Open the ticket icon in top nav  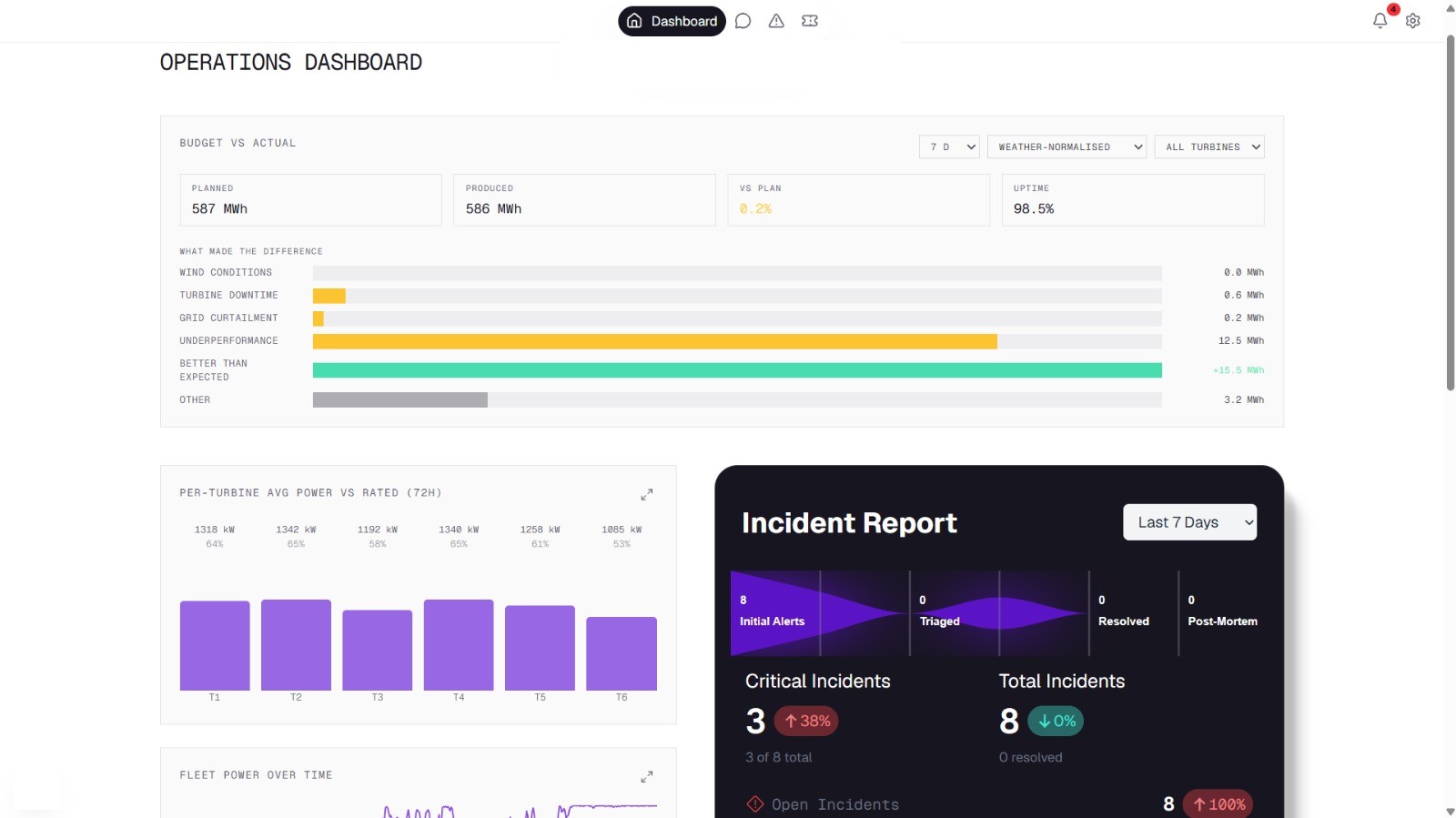click(810, 21)
